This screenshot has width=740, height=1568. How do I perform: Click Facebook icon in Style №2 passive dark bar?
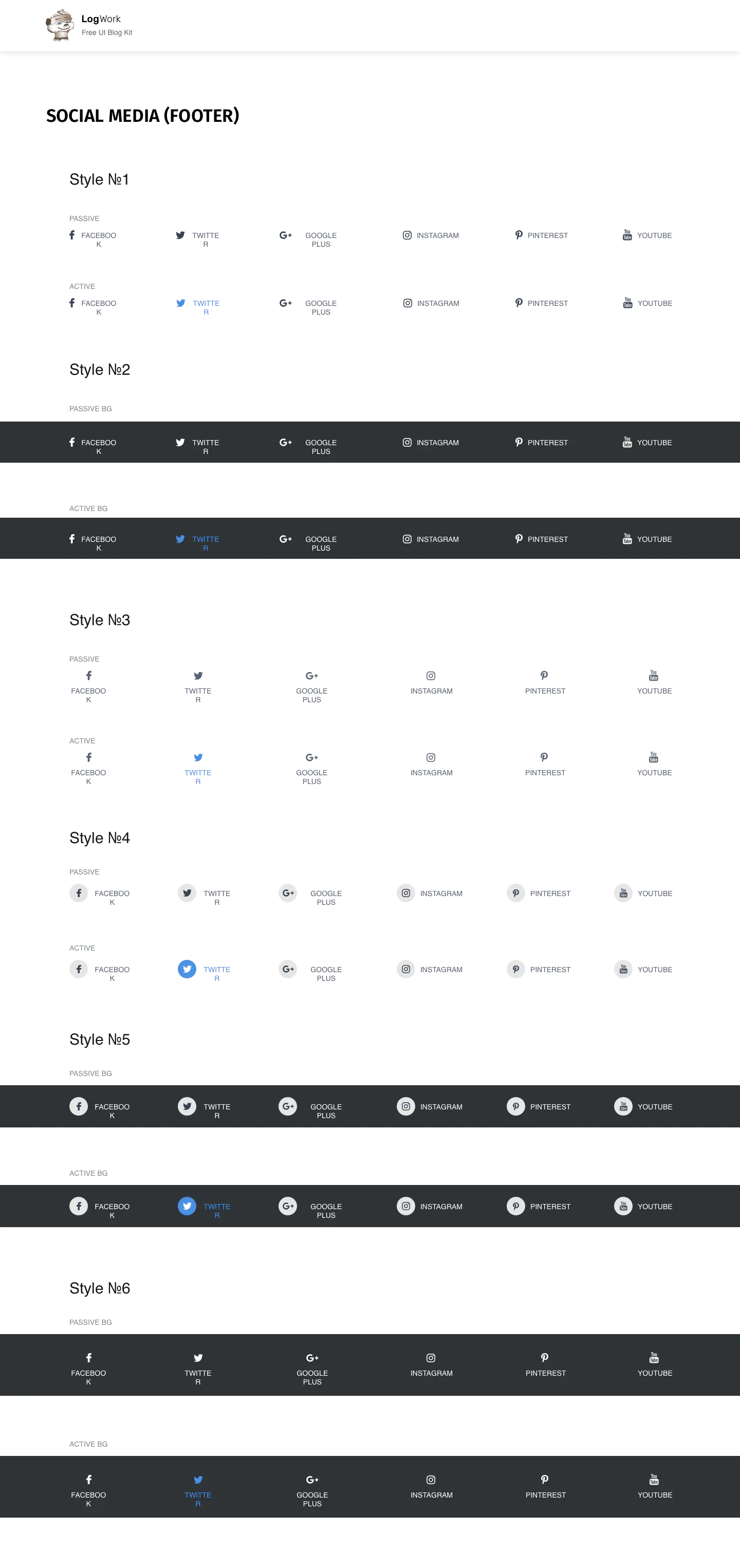point(72,443)
